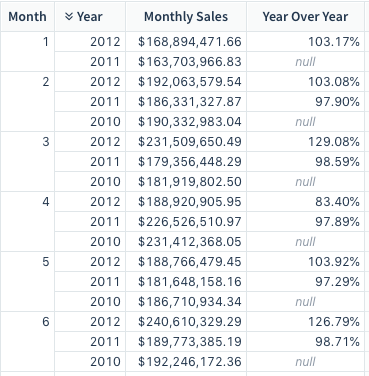The height and width of the screenshot is (376, 369).
Task: Select the Month 1 row group cell
Action: click(27, 52)
